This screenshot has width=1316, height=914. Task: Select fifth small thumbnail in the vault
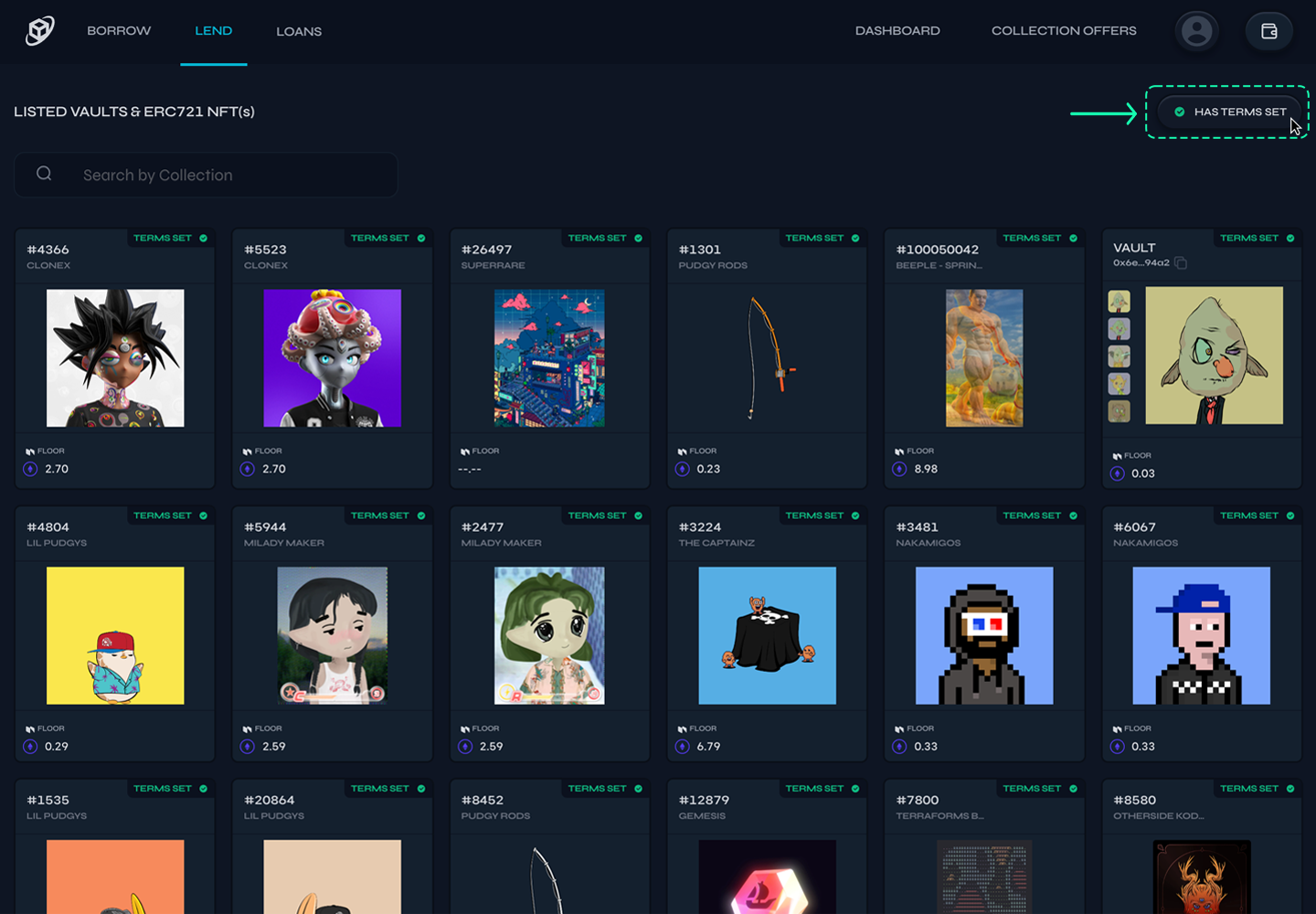[1119, 411]
